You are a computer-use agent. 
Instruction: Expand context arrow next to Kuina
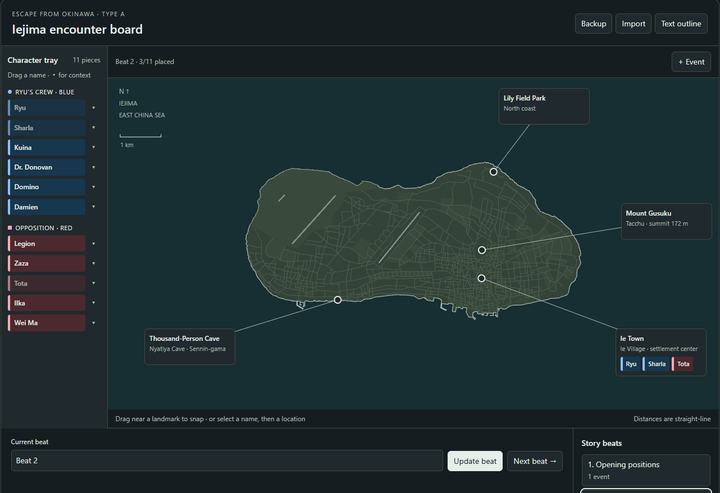94,147
